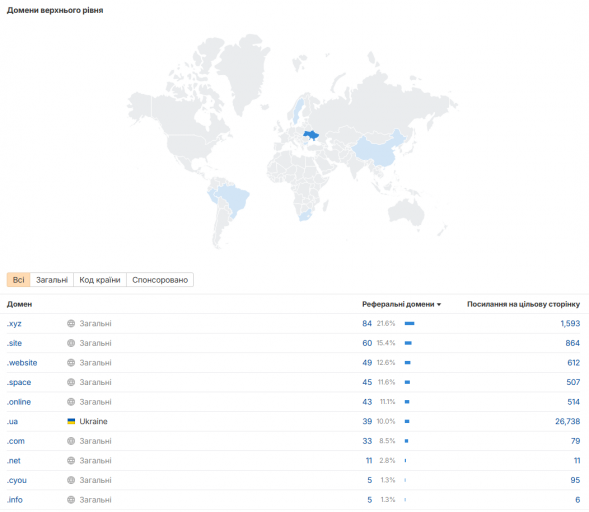Click the 10.0% percentage value
589x512 pixels.
tap(386, 421)
